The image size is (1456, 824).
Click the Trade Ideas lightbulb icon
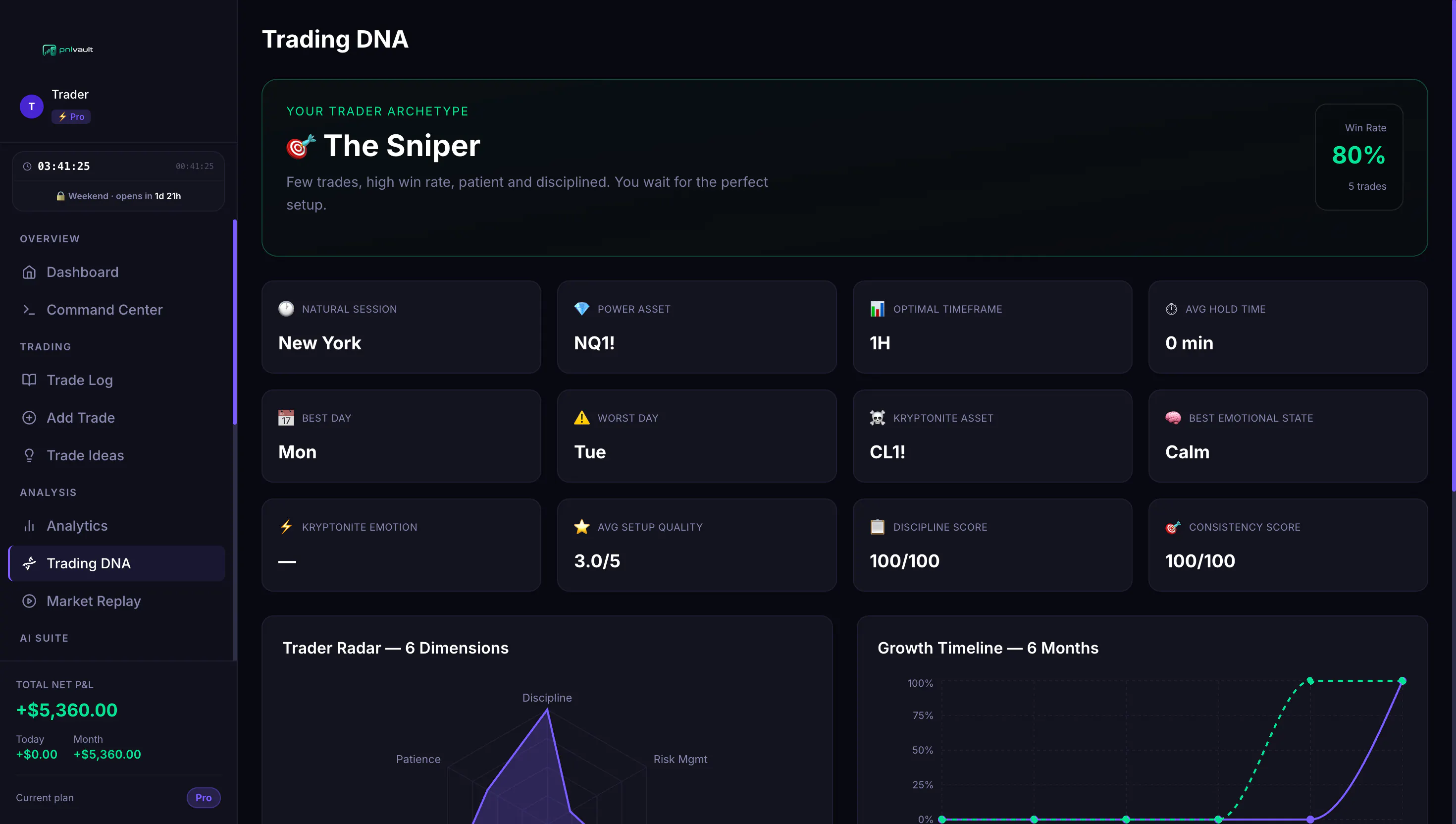coord(29,455)
